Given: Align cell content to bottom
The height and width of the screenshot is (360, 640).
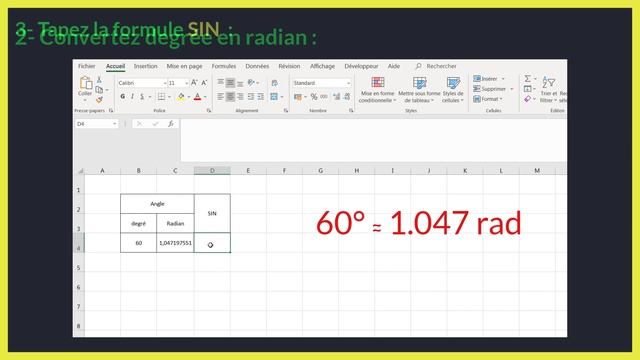Looking at the screenshot, I should point(240,83).
